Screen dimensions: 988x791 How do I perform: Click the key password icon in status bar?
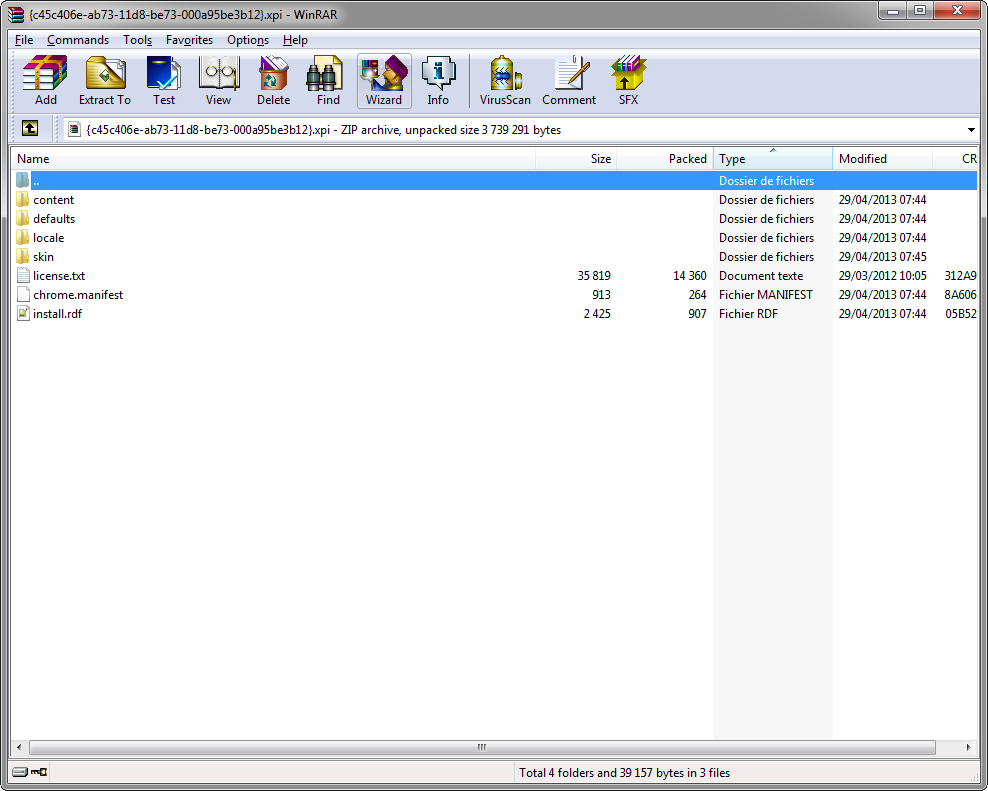(x=39, y=771)
